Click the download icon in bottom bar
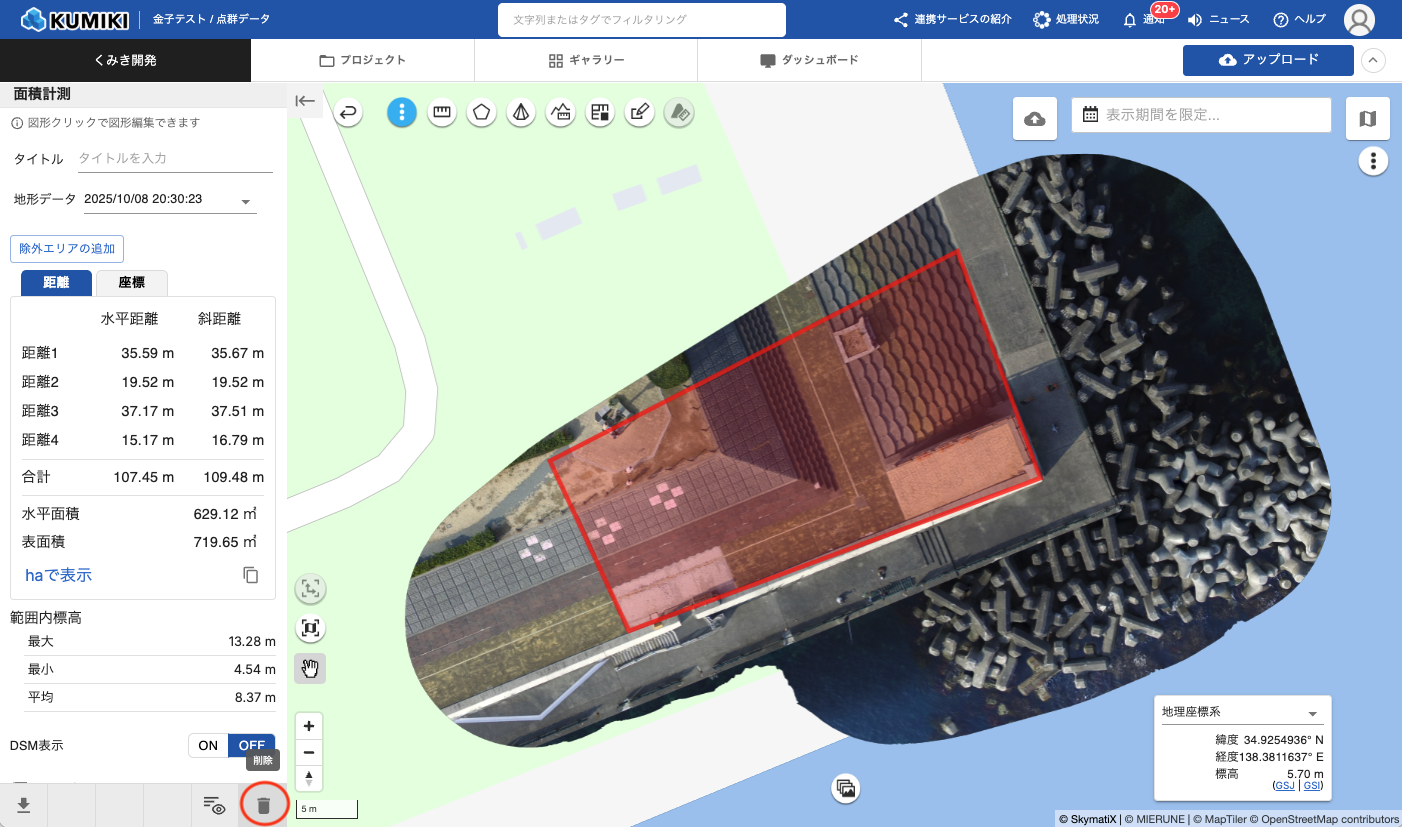This screenshot has height=827, width=1402. (23, 805)
